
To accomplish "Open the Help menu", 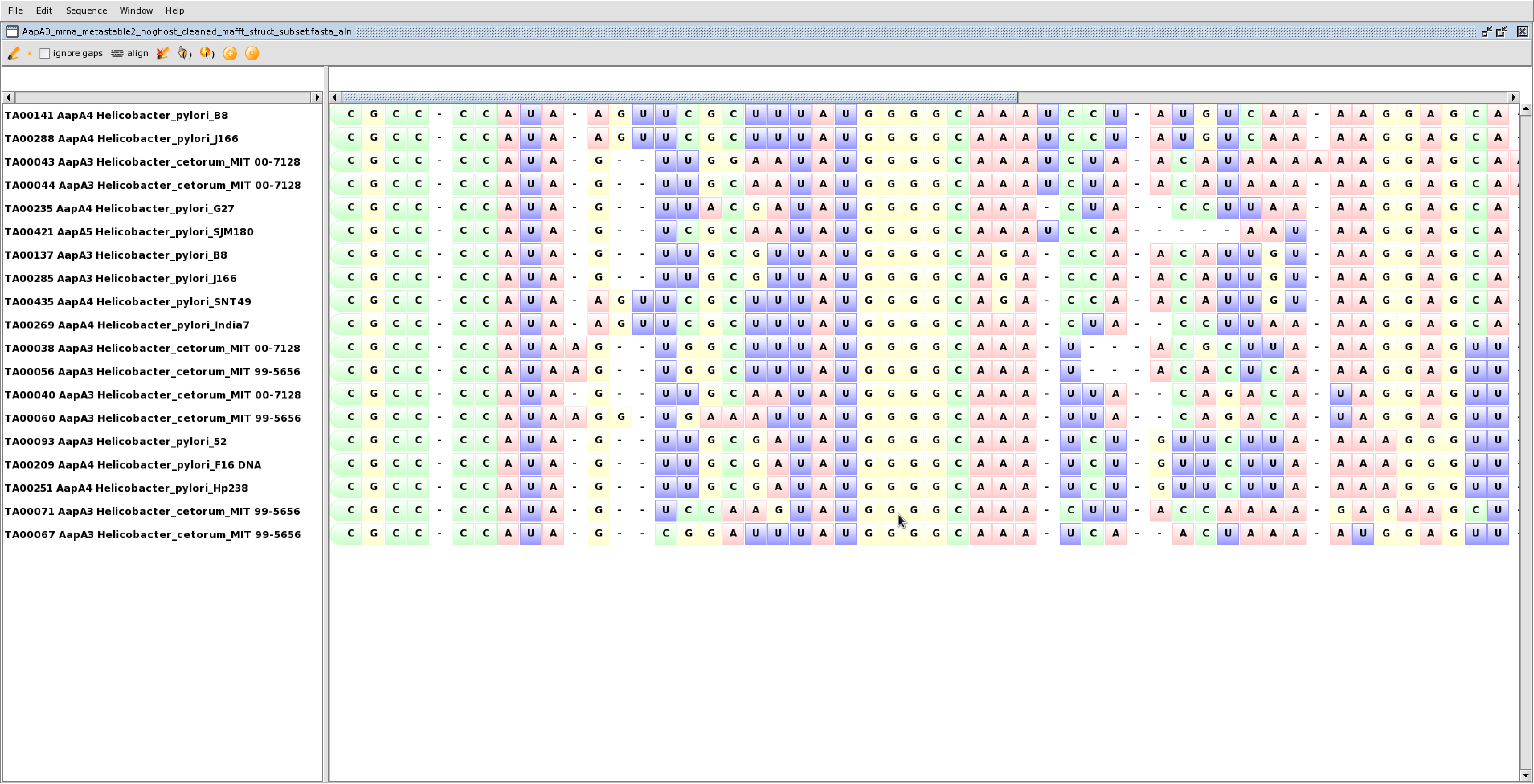I will click(x=175, y=11).
